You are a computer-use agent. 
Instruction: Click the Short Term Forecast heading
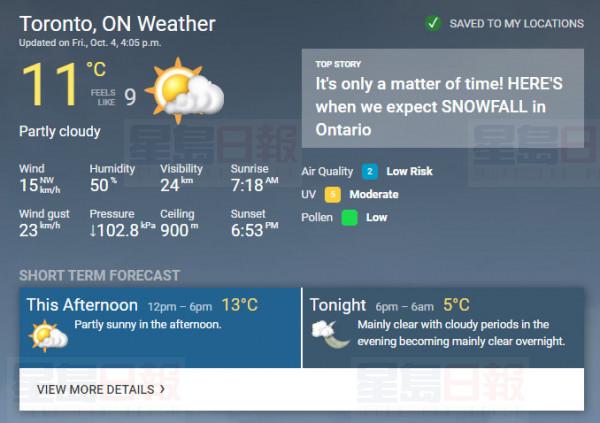coord(99,275)
